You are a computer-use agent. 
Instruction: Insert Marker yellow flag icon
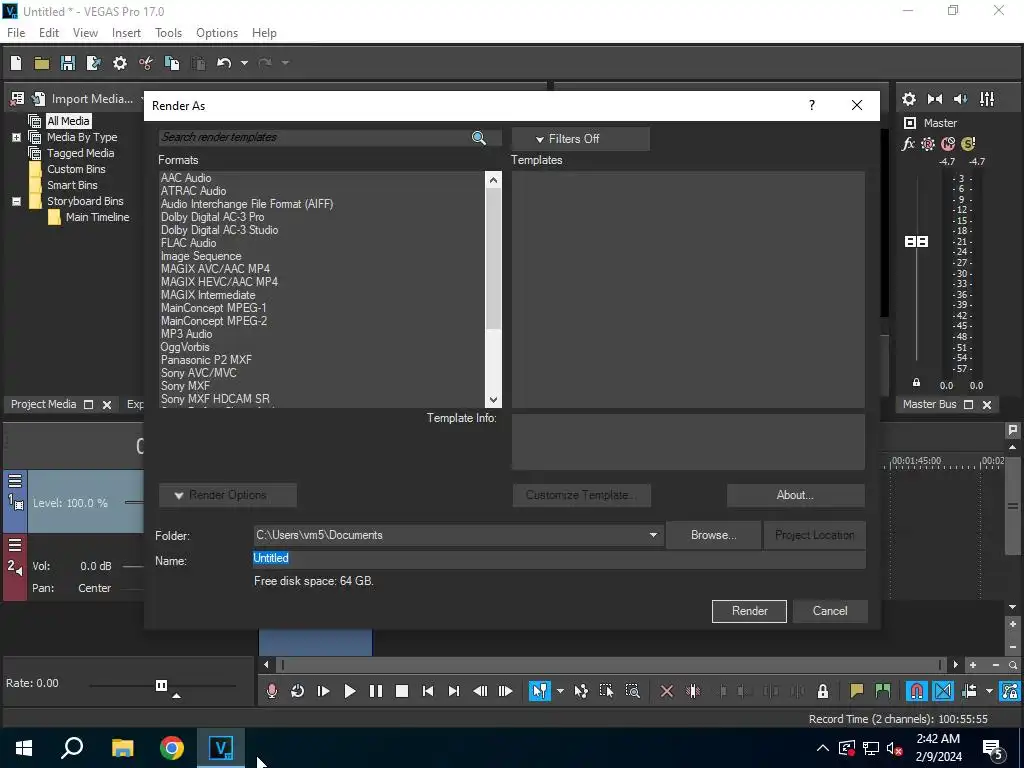(856, 691)
